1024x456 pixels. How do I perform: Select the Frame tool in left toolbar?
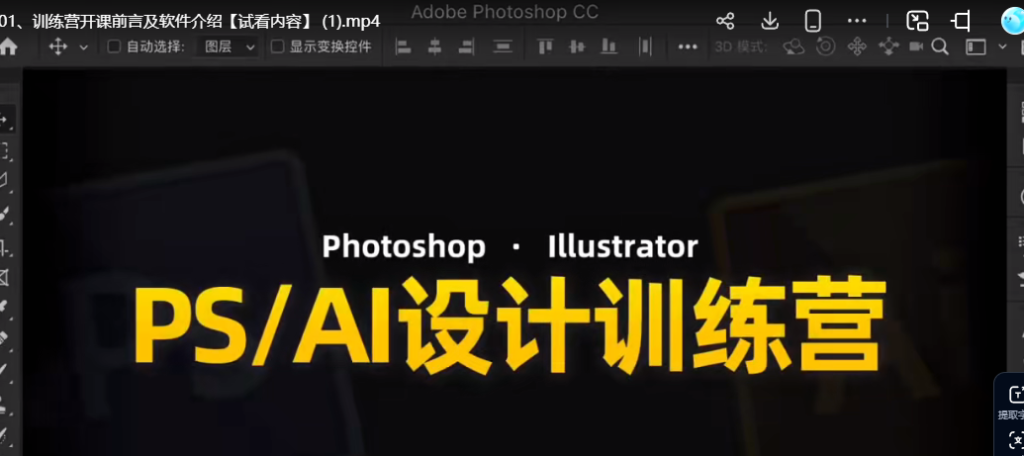coord(5,278)
